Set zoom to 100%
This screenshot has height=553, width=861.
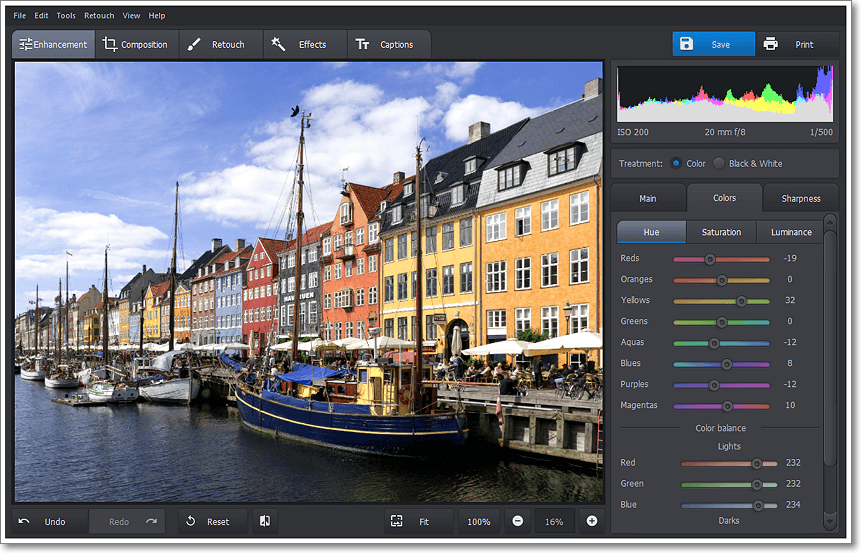click(x=479, y=521)
